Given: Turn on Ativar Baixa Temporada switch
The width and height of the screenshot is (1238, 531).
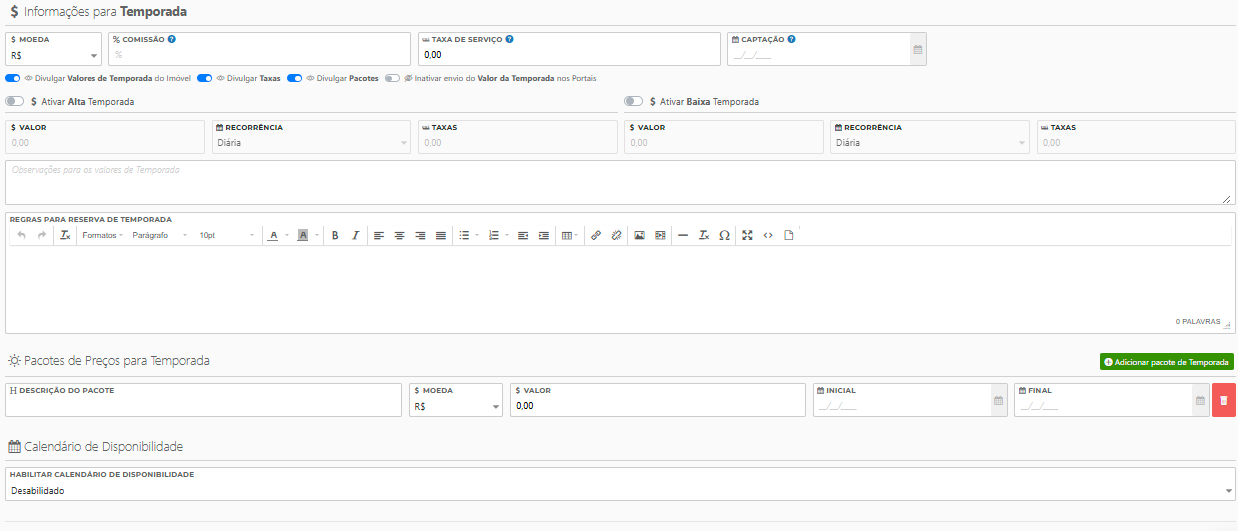Looking at the screenshot, I should [633, 101].
